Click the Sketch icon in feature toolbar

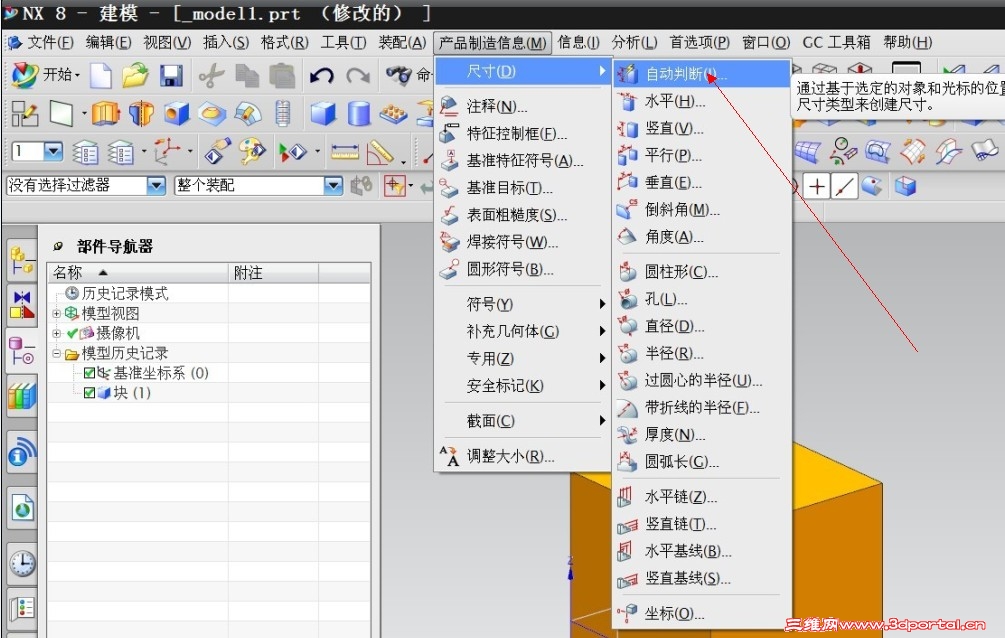pos(24,114)
